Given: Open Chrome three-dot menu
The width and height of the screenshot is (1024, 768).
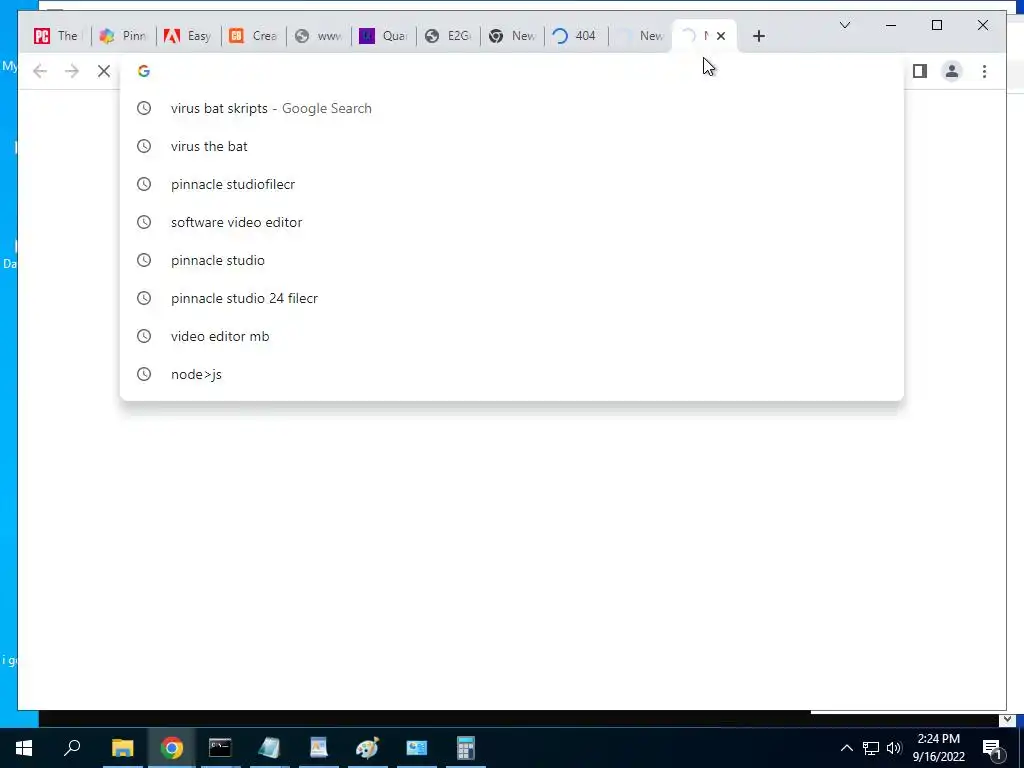Looking at the screenshot, I should tap(984, 71).
